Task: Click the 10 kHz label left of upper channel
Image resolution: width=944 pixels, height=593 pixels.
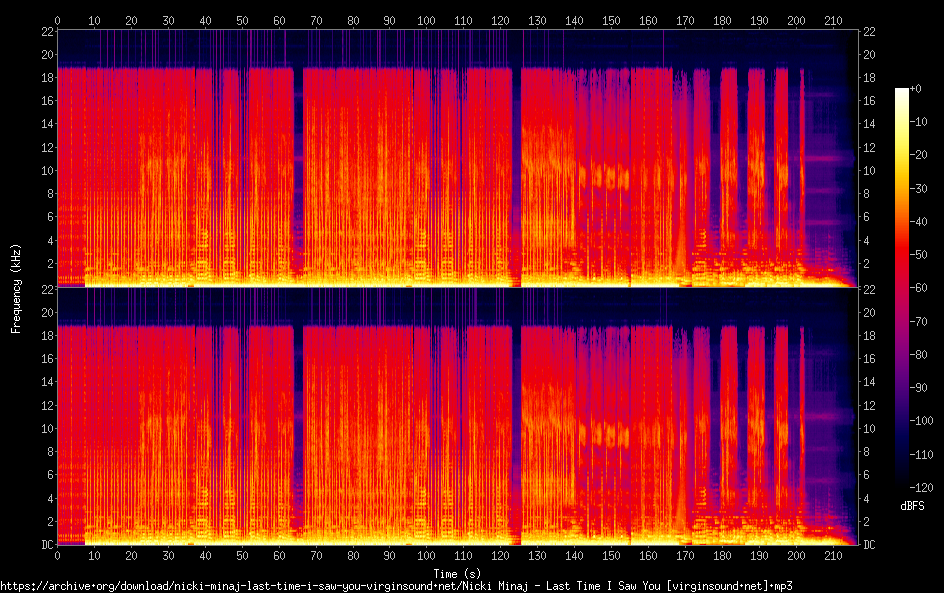Action: click(x=45, y=171)
